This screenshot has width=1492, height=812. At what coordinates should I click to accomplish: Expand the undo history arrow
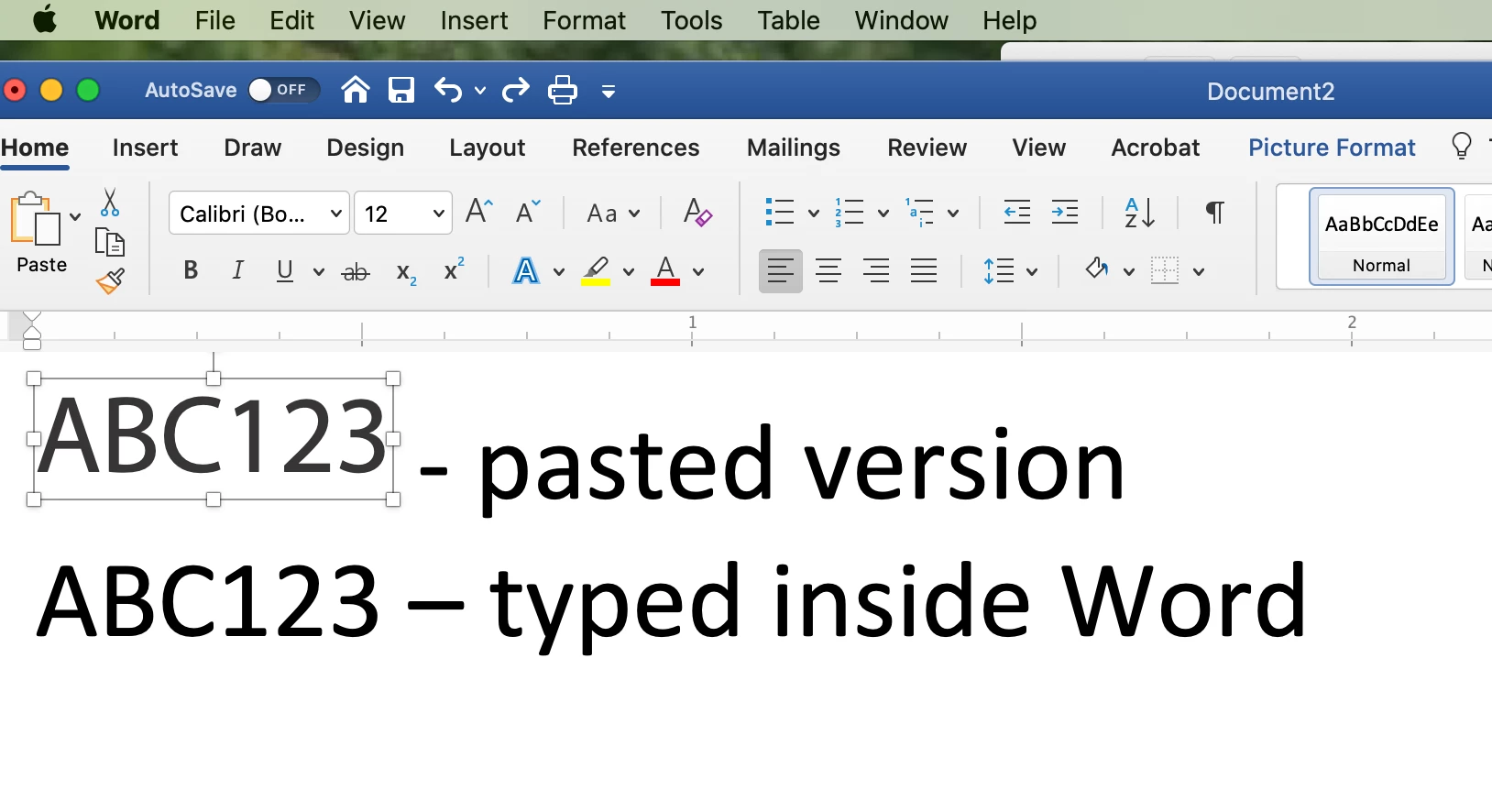pyautogui.click(x=480, y=91)
